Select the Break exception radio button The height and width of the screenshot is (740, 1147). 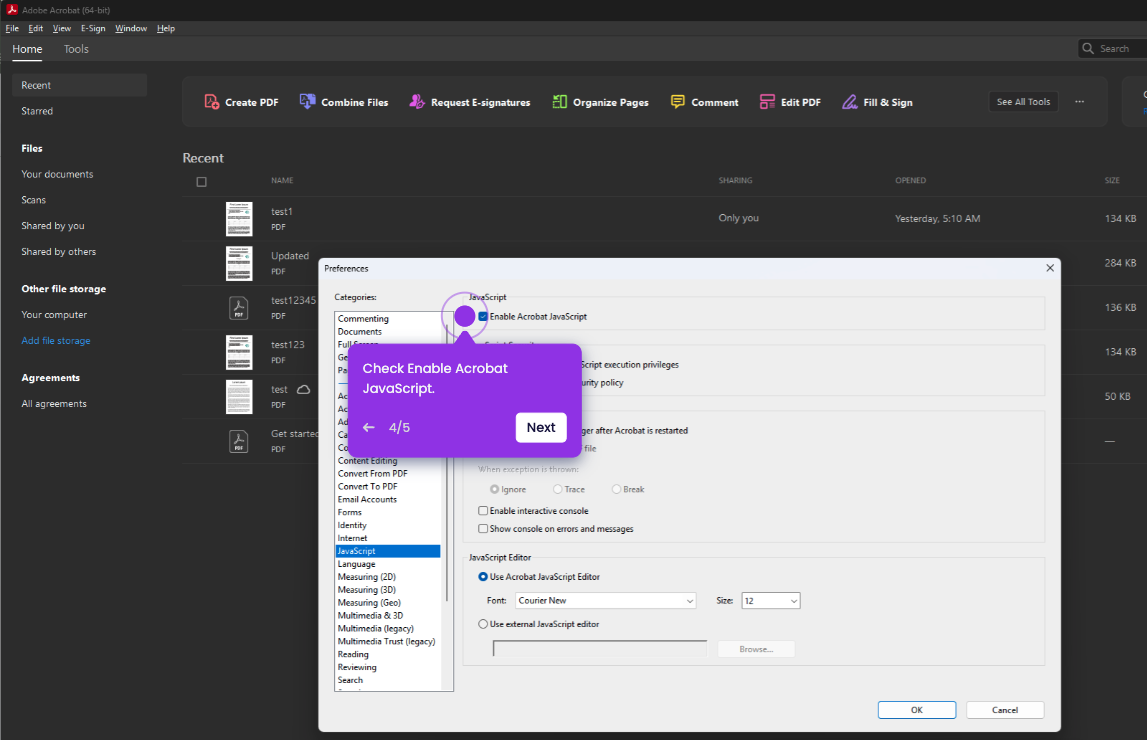(x=616, y=489)
